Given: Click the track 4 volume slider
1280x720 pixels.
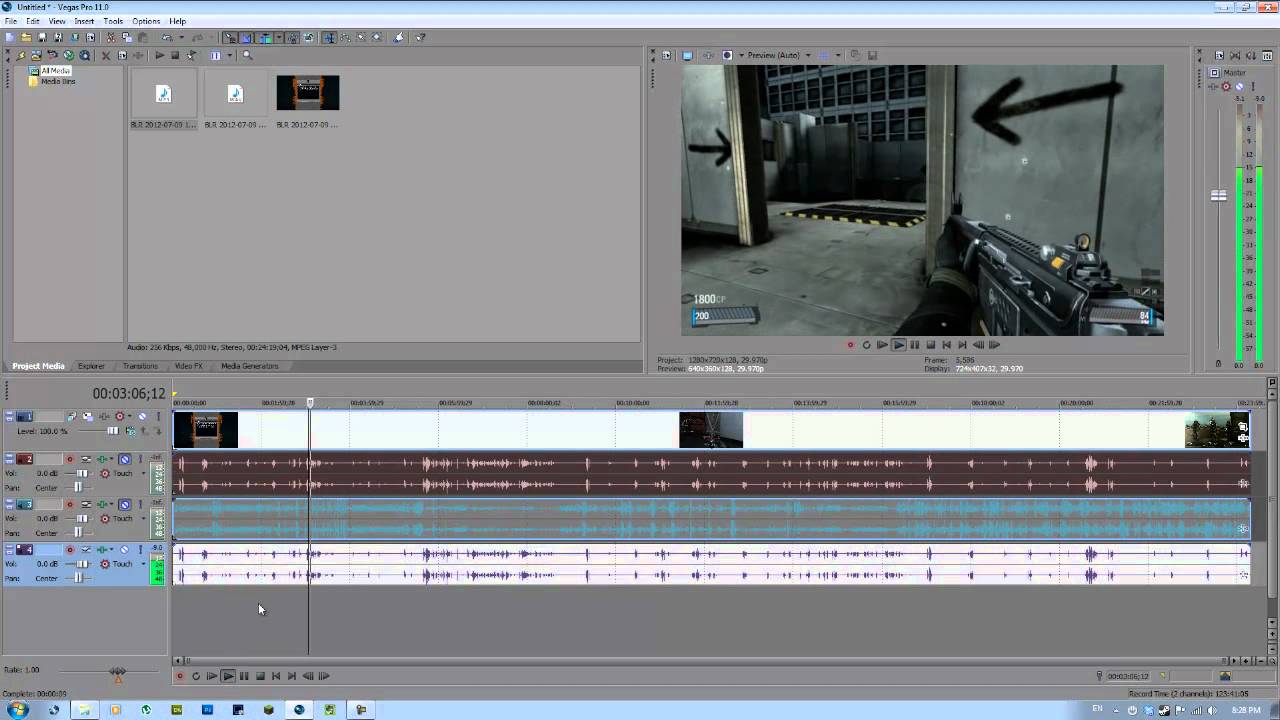Looking at the screenshot, I should pos(82,564).
